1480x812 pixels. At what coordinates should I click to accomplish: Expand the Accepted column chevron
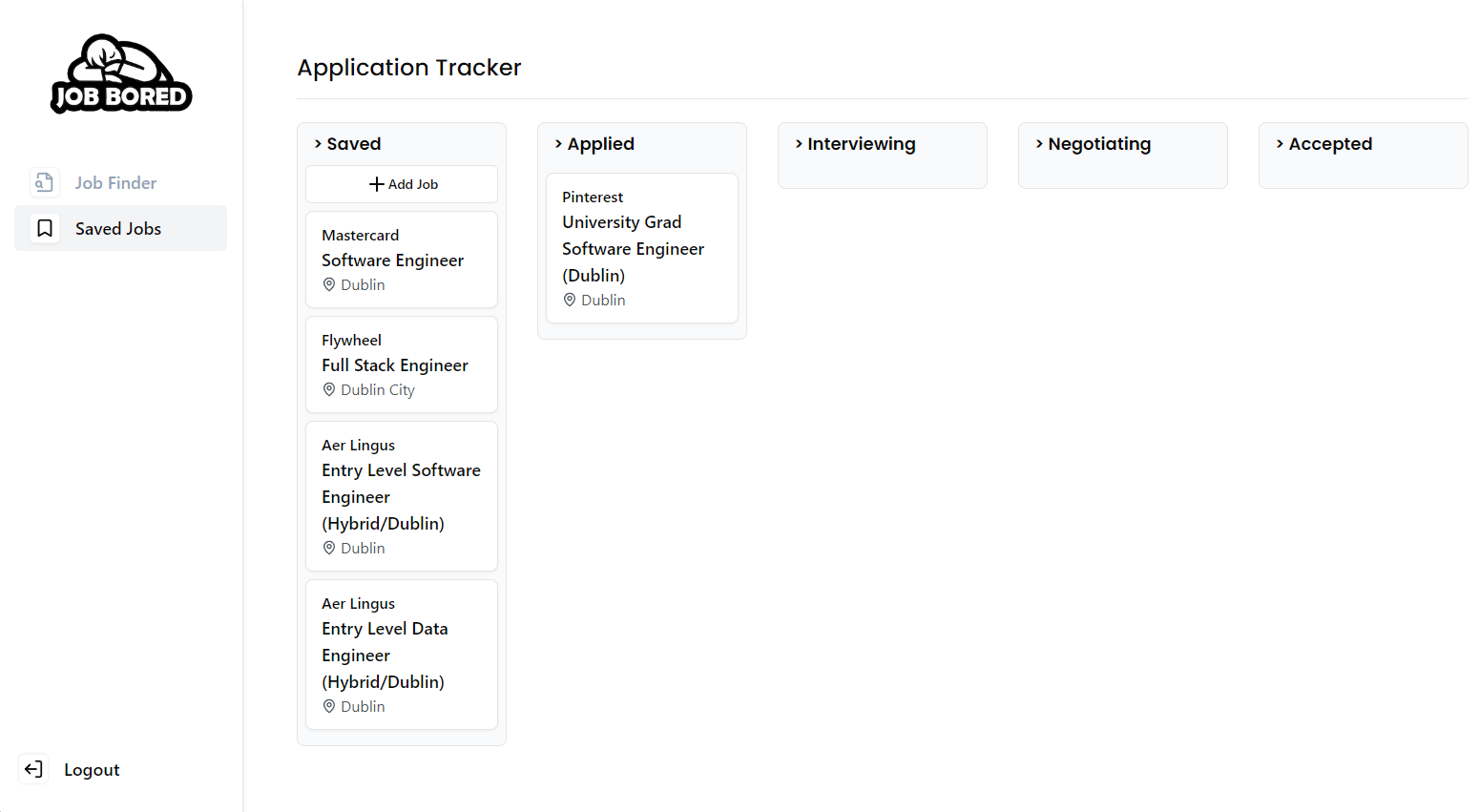pos(1280,144)
